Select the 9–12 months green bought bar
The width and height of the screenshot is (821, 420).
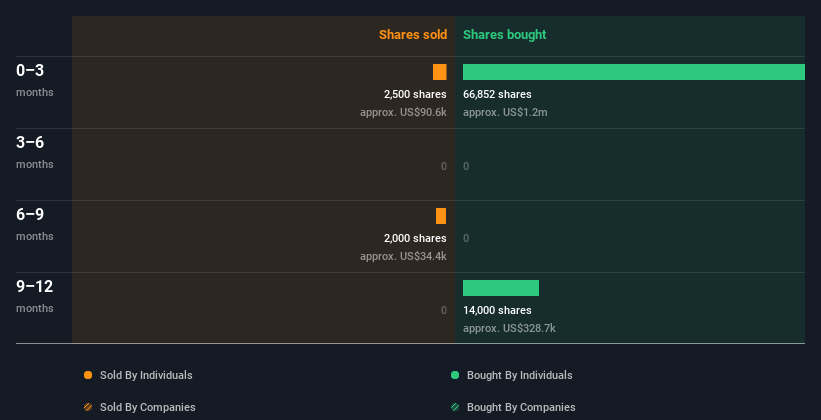(x=501, y=288)
